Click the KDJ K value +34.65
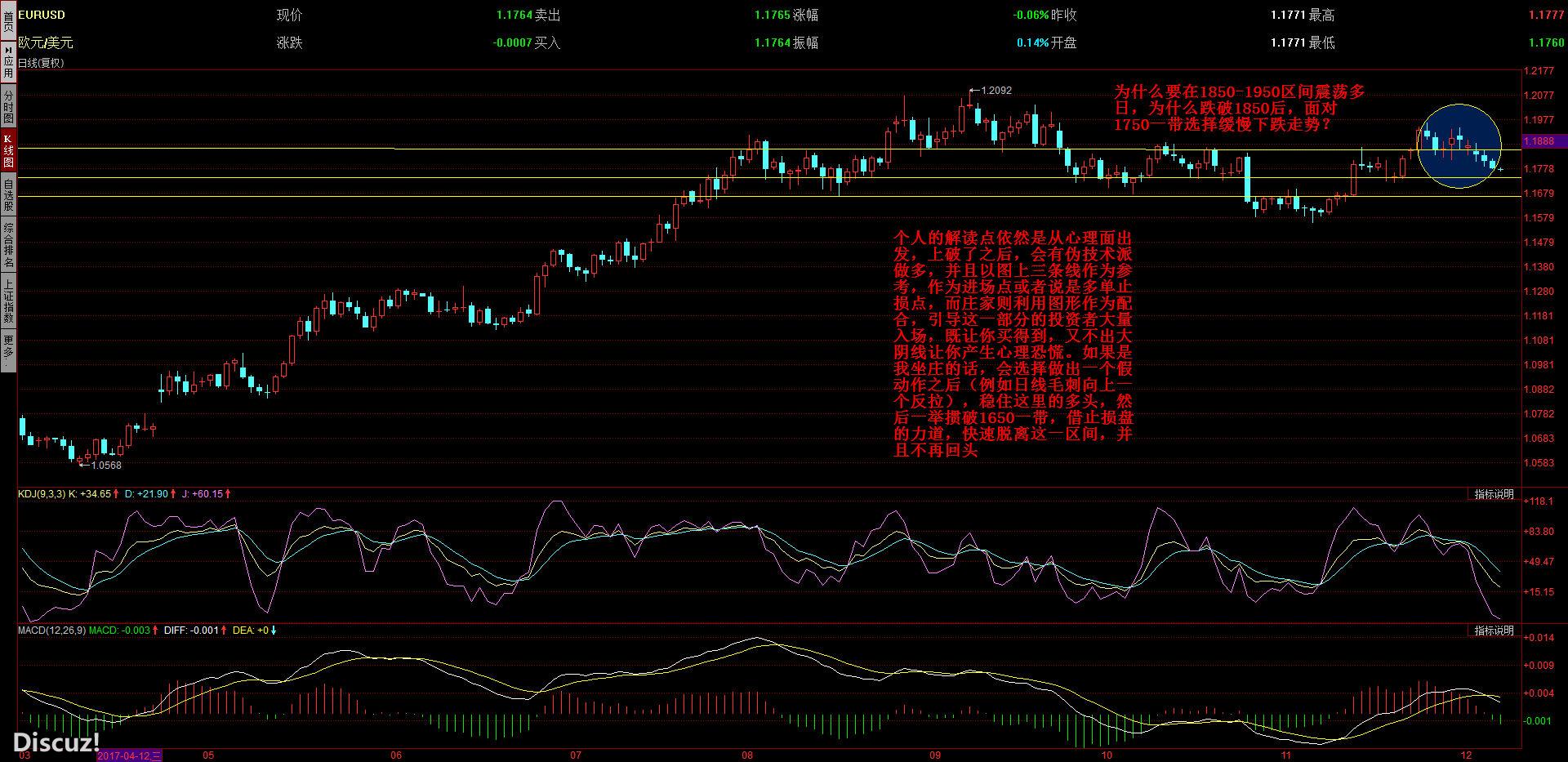 coord(94,494)
